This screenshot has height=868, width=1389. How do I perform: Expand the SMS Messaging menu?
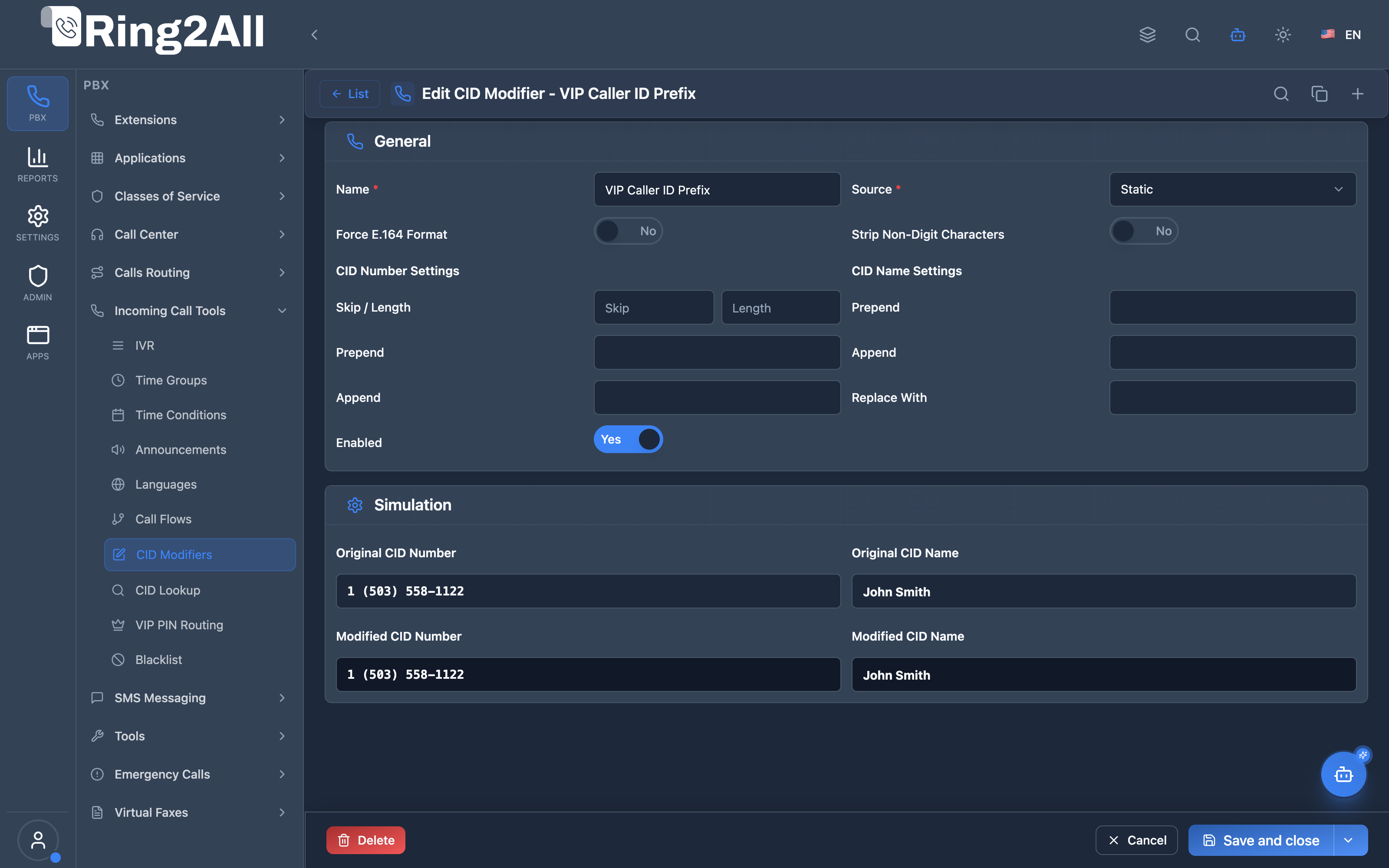189,698
